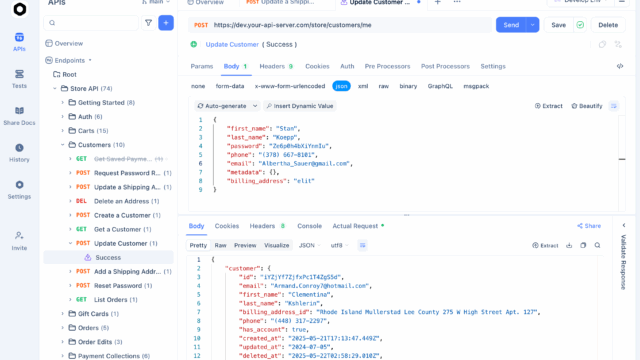
Task: Select json body type
Action: click(x=341, y=86)
